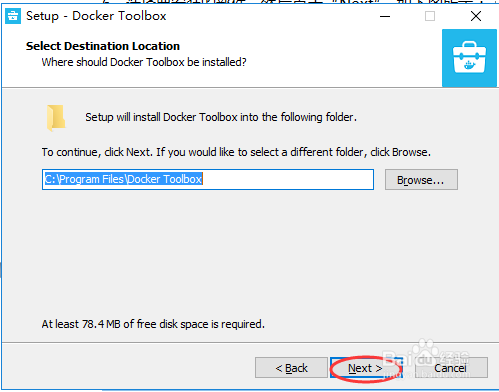Click the 'Setup - Docker Toolbox' window title text
This screenshot has width=499, height=392.
pyautogui.click(x=96, y=16)
